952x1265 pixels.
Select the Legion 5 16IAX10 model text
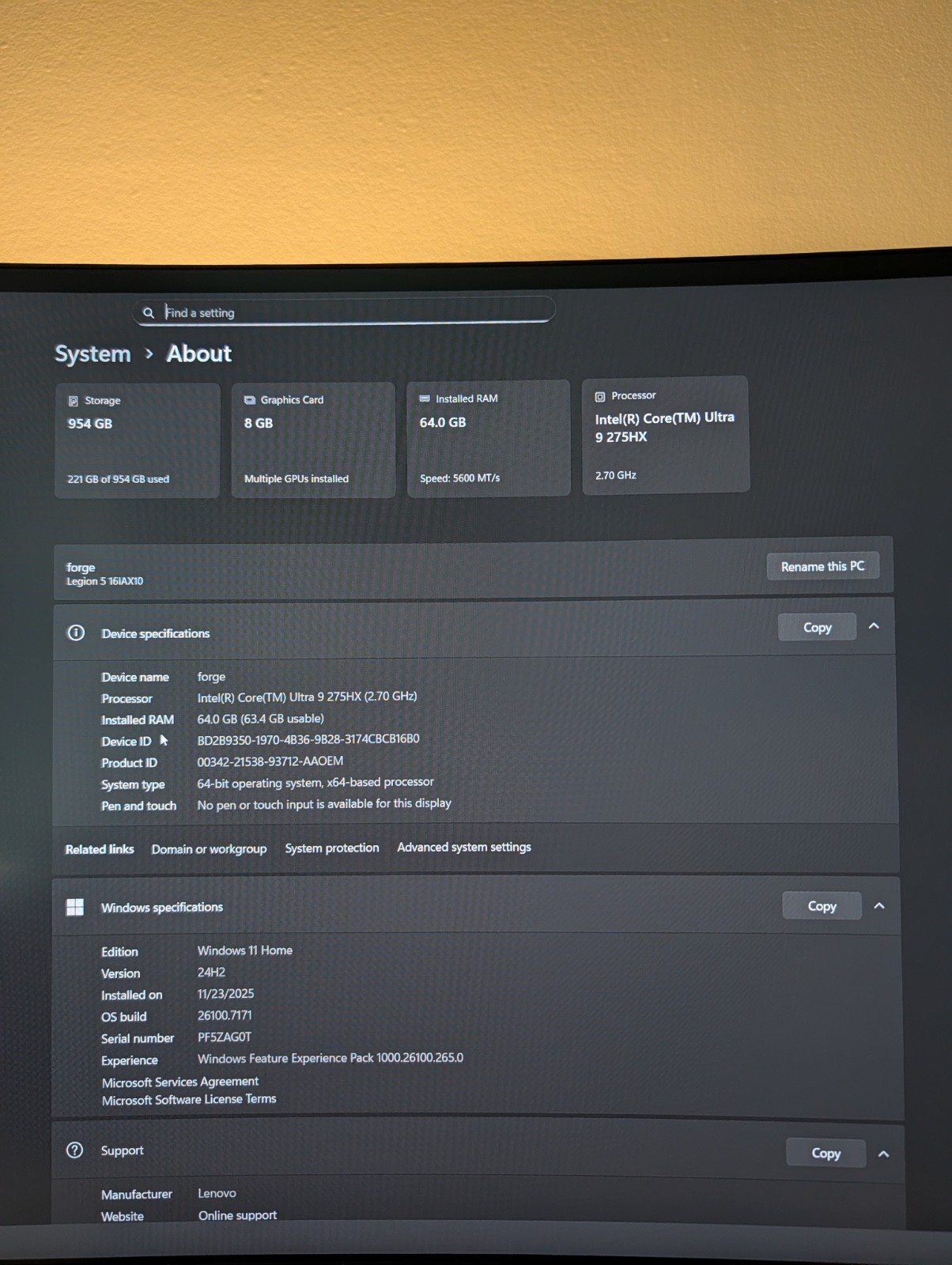104,581
